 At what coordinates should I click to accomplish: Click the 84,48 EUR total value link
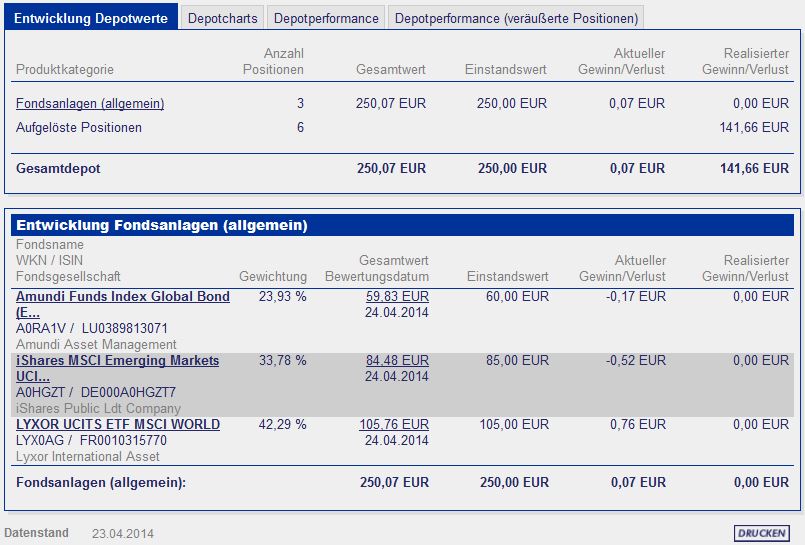pyautogui.click(x=397, y=361)
